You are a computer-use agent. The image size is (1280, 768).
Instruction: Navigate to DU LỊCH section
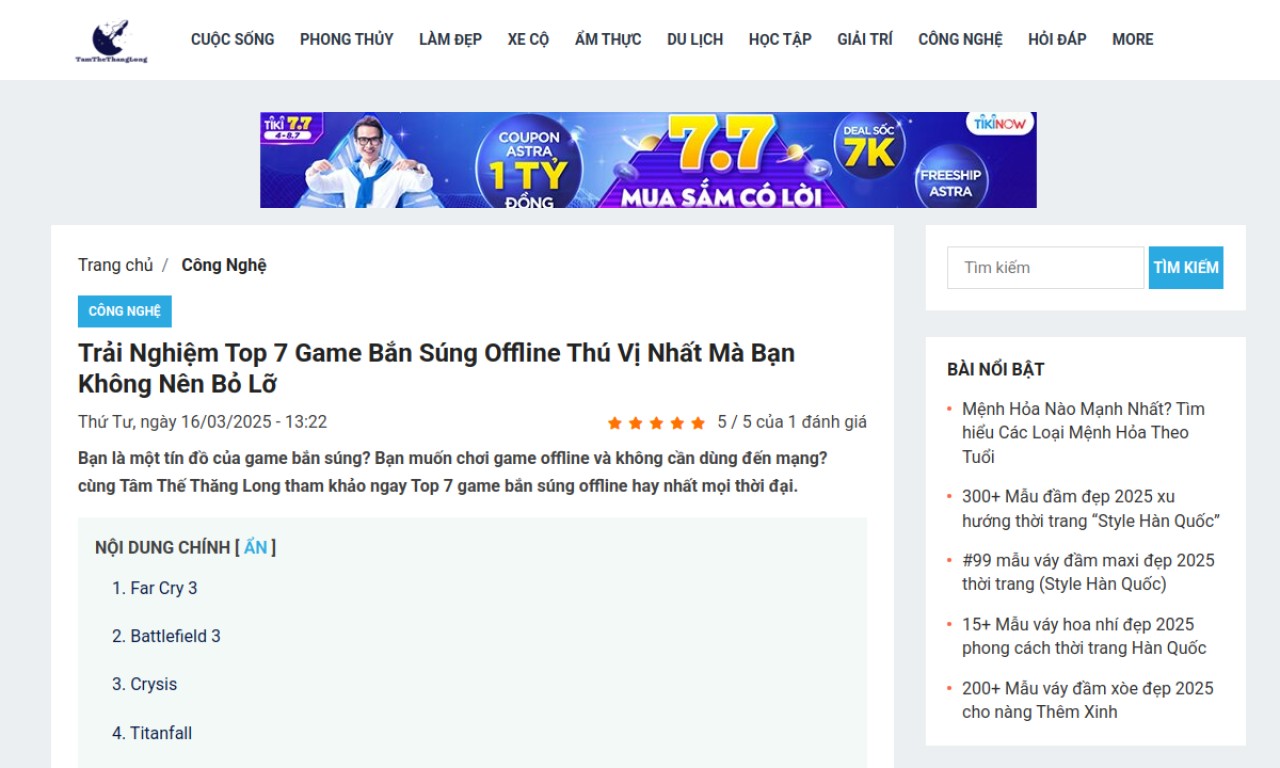695,40
